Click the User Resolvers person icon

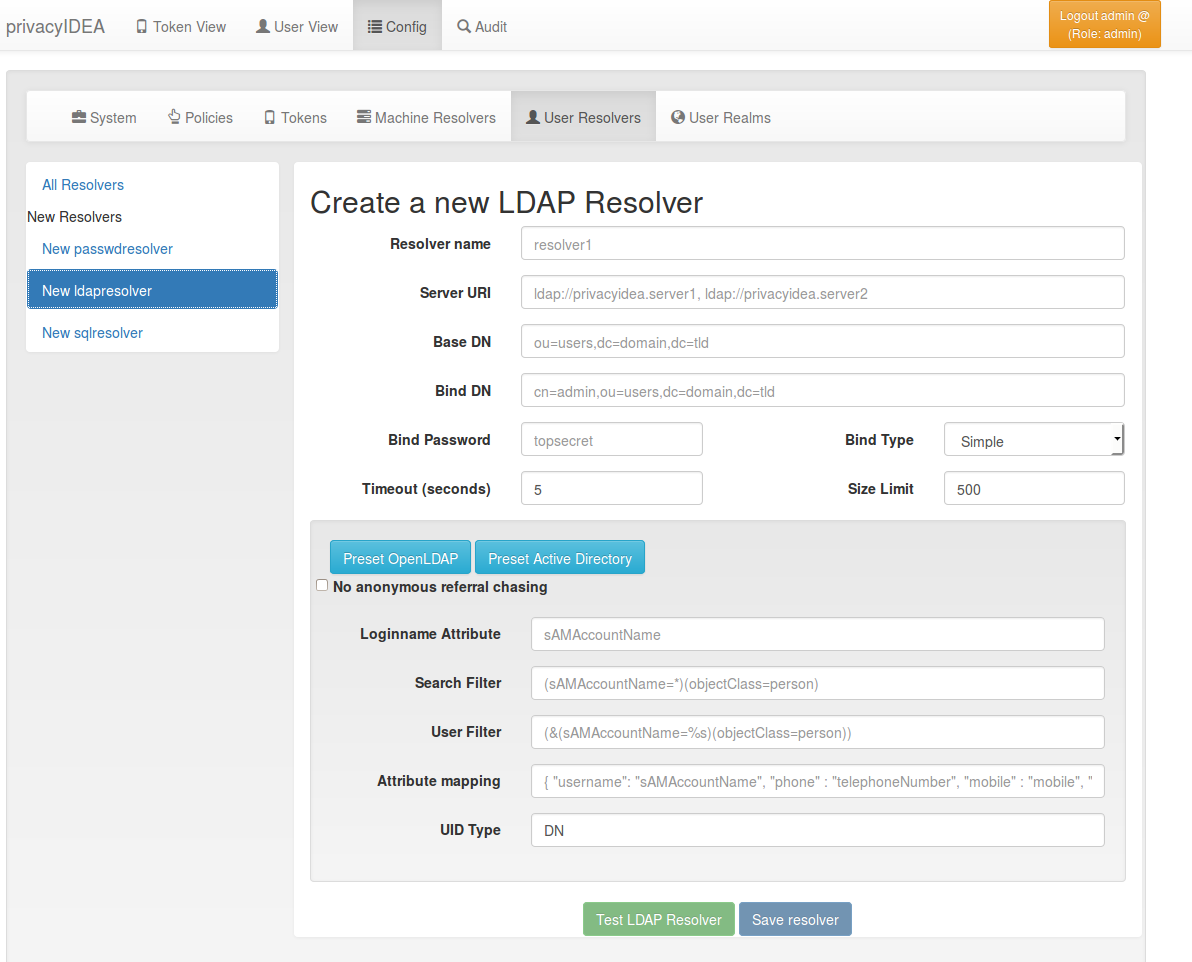click(x=533, y=117)
